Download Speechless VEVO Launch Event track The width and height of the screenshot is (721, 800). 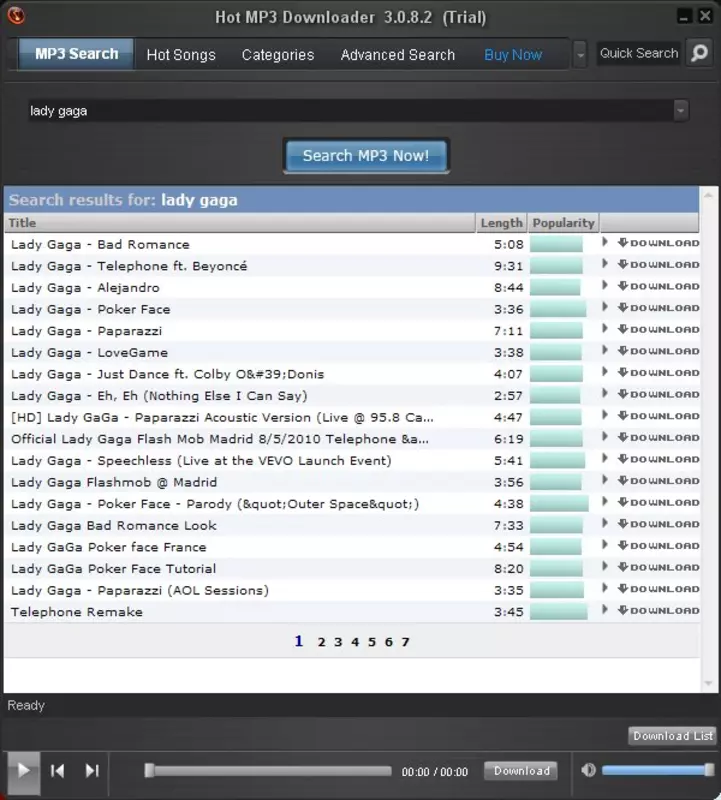pyautogui.click(x=658, y=459)
